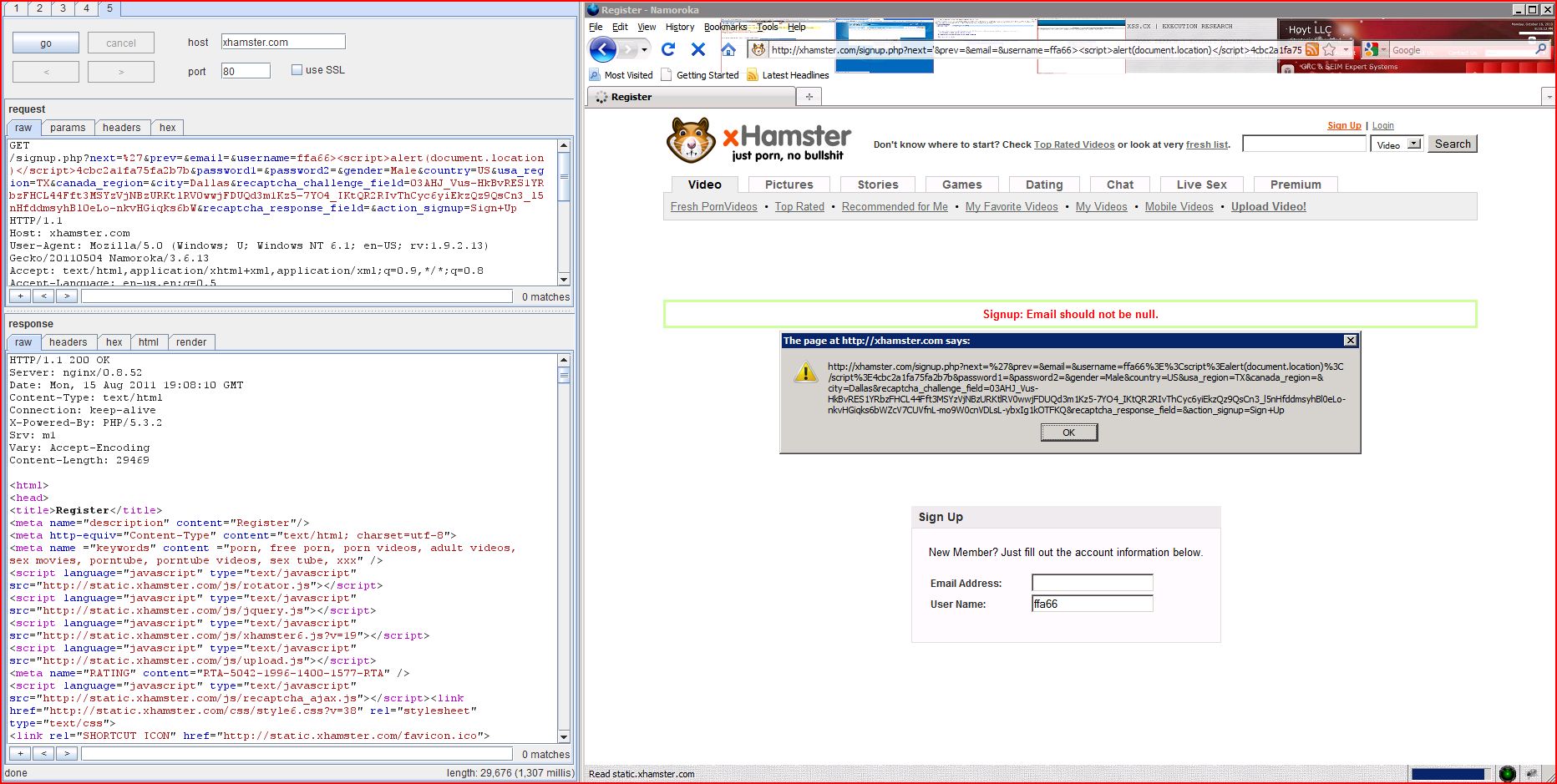
Task: Click the status bar icon next to green light
Action: pos(1532,774)
